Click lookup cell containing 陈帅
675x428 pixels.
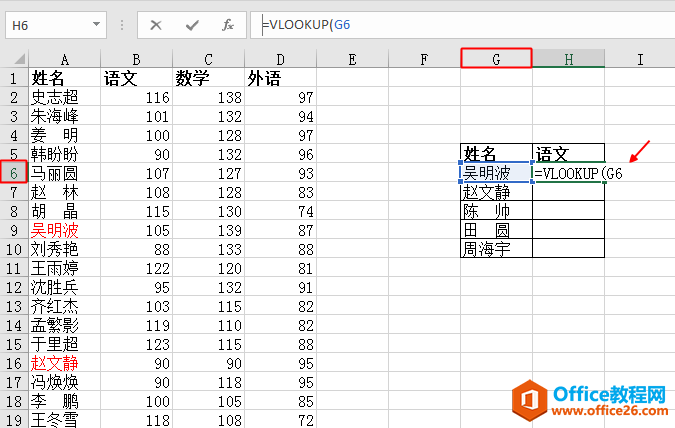click(496, 211)
